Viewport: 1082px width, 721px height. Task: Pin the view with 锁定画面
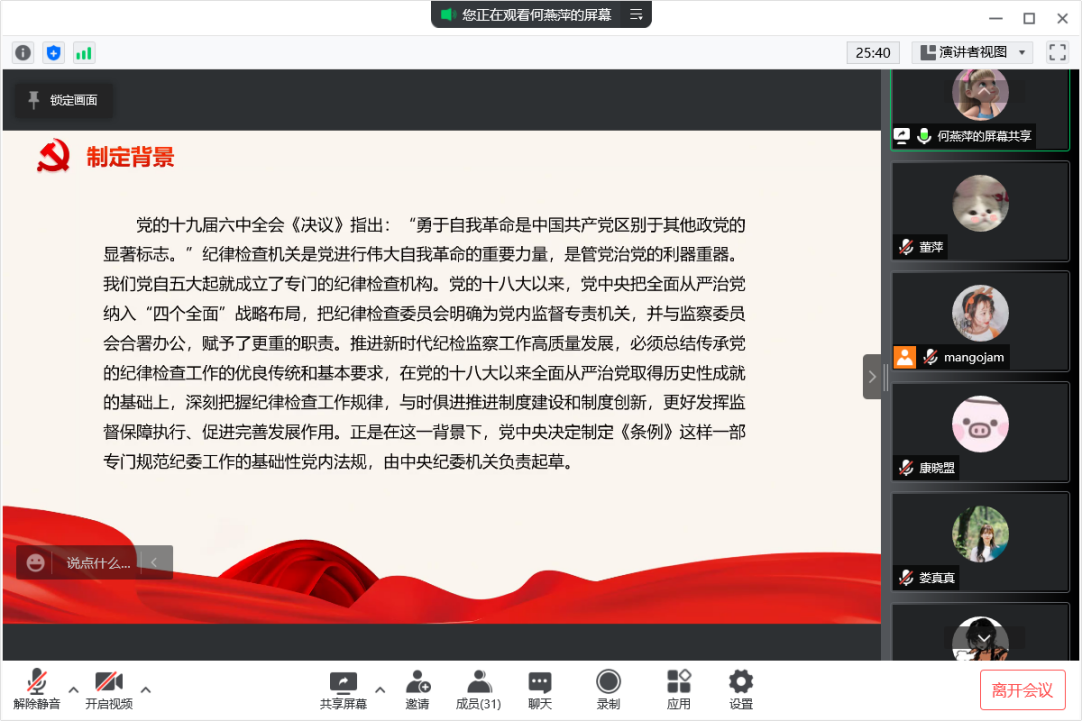pyautogui.click(x=64, y=100)
